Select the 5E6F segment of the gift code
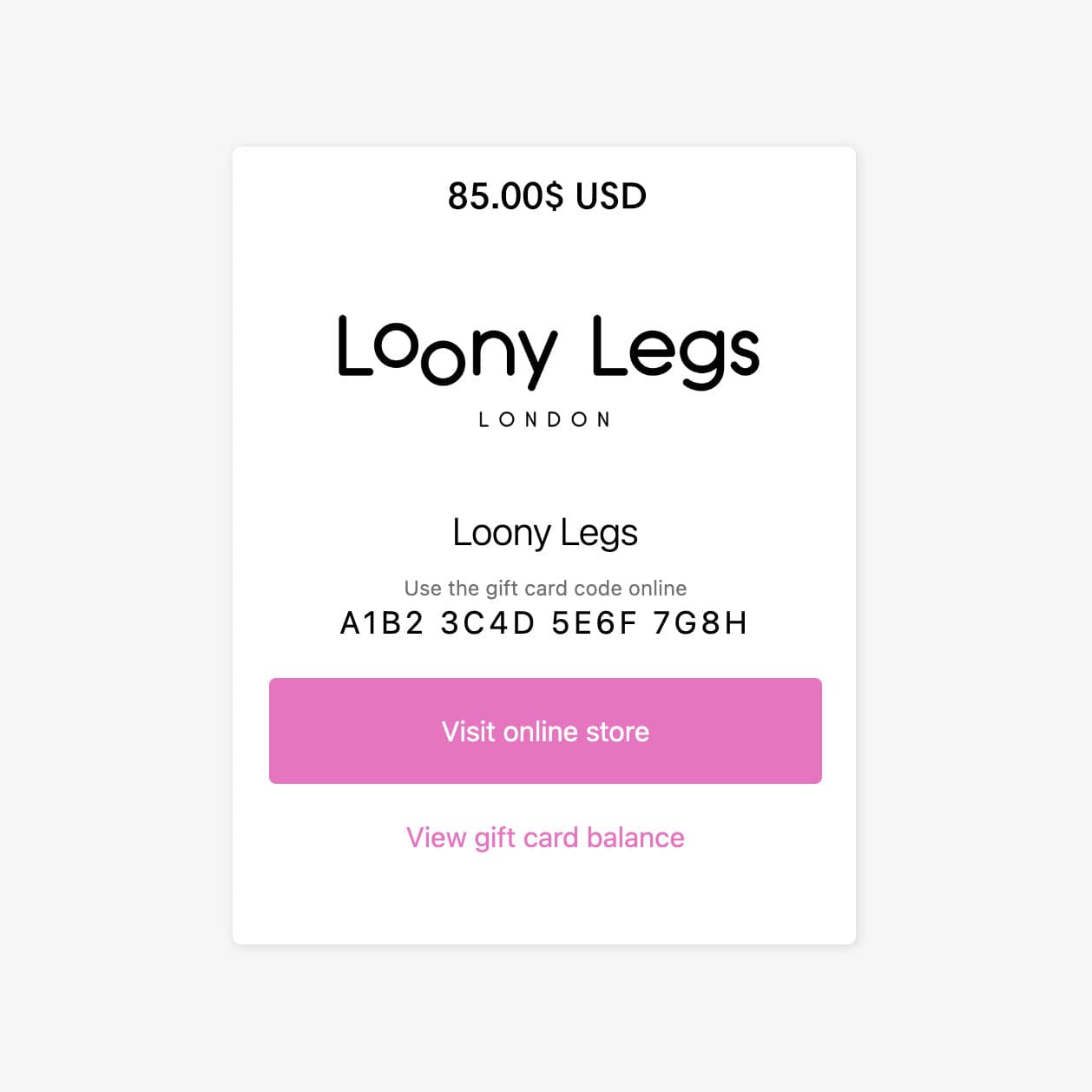 tap(595, 623)
